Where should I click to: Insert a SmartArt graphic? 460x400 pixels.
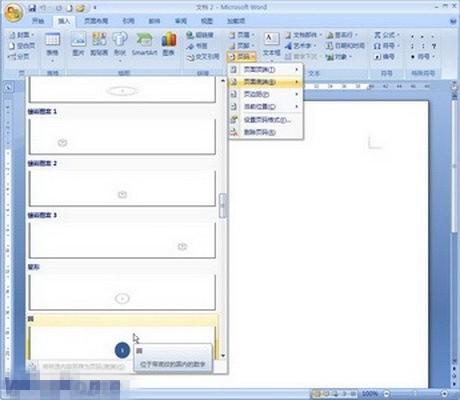(144, 44)
